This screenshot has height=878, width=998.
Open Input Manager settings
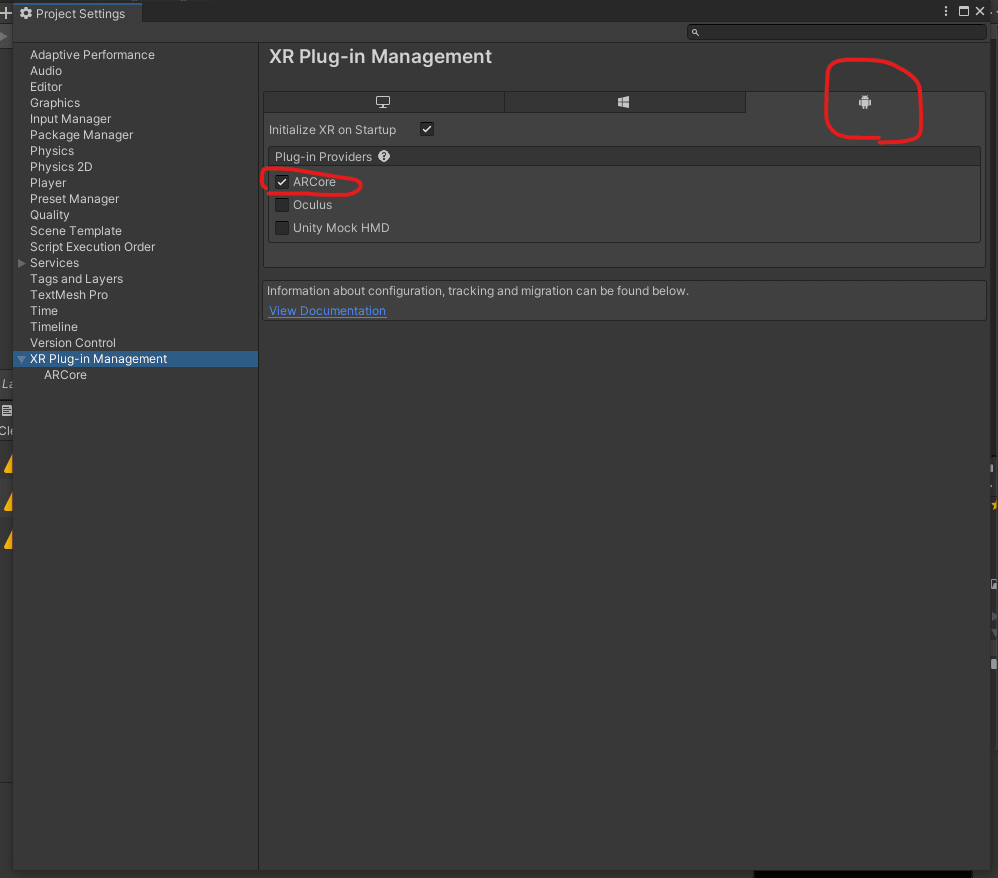(x=71, y=119)
